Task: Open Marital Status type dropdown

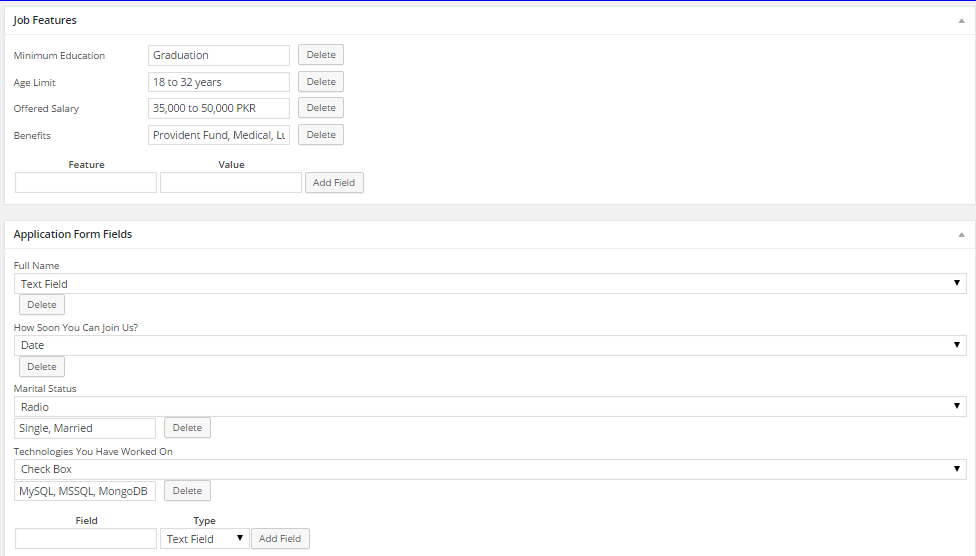Action: pyautogui.click(x=490, y=407)
